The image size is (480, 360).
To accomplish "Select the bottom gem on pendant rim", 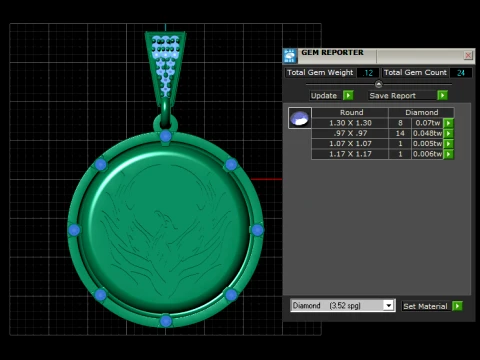I will (x=166, y=321).
